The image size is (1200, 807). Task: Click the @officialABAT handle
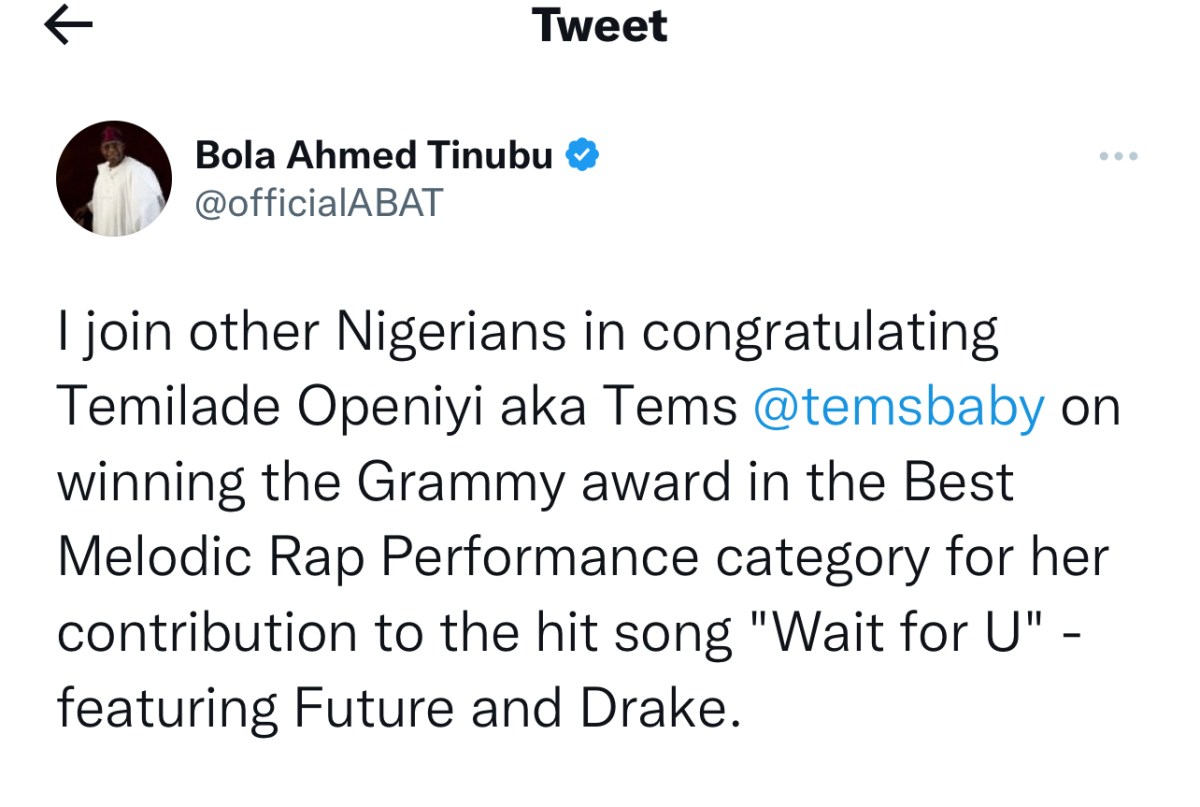(x=318, y=202)
